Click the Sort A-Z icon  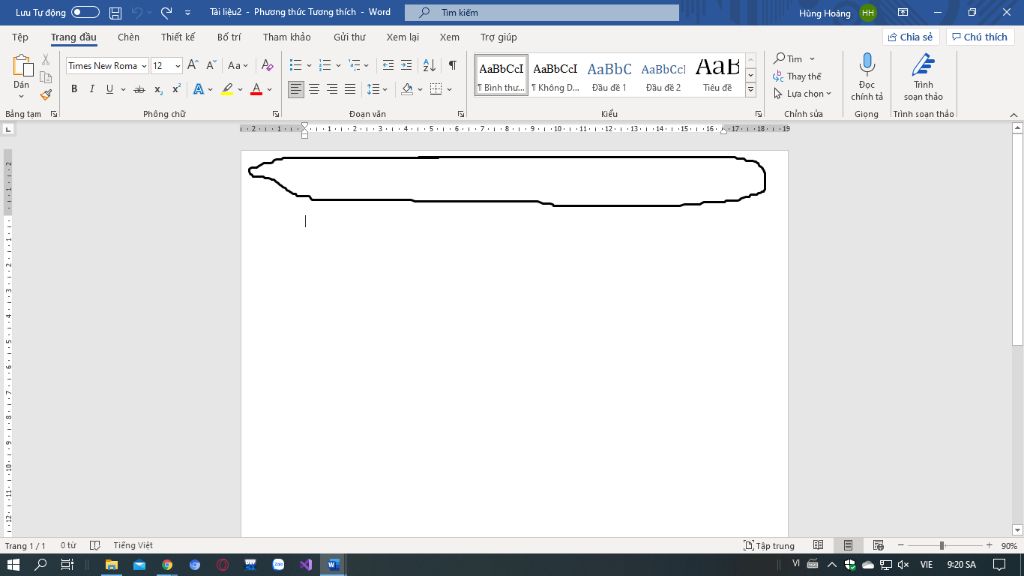coord(429,65)
